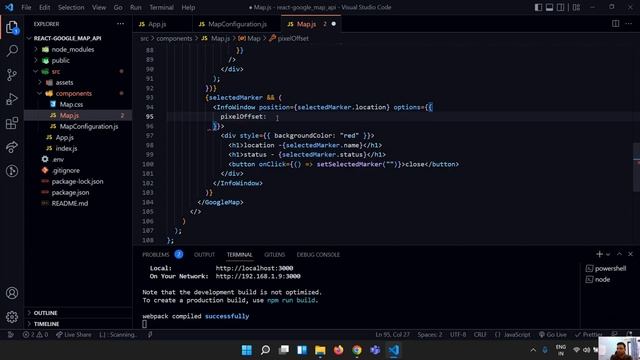Toggle the primary side bar layout icon
The height and width of the screenshot is (360, 640).
pos(538,7)
